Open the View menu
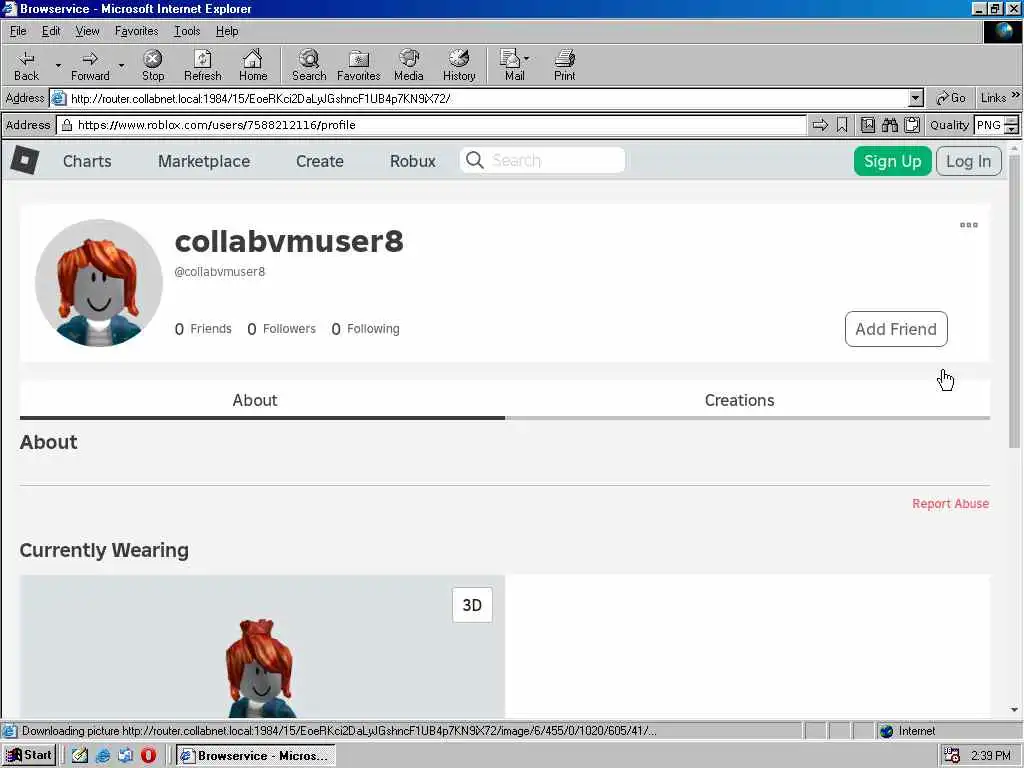 point(87,31)
